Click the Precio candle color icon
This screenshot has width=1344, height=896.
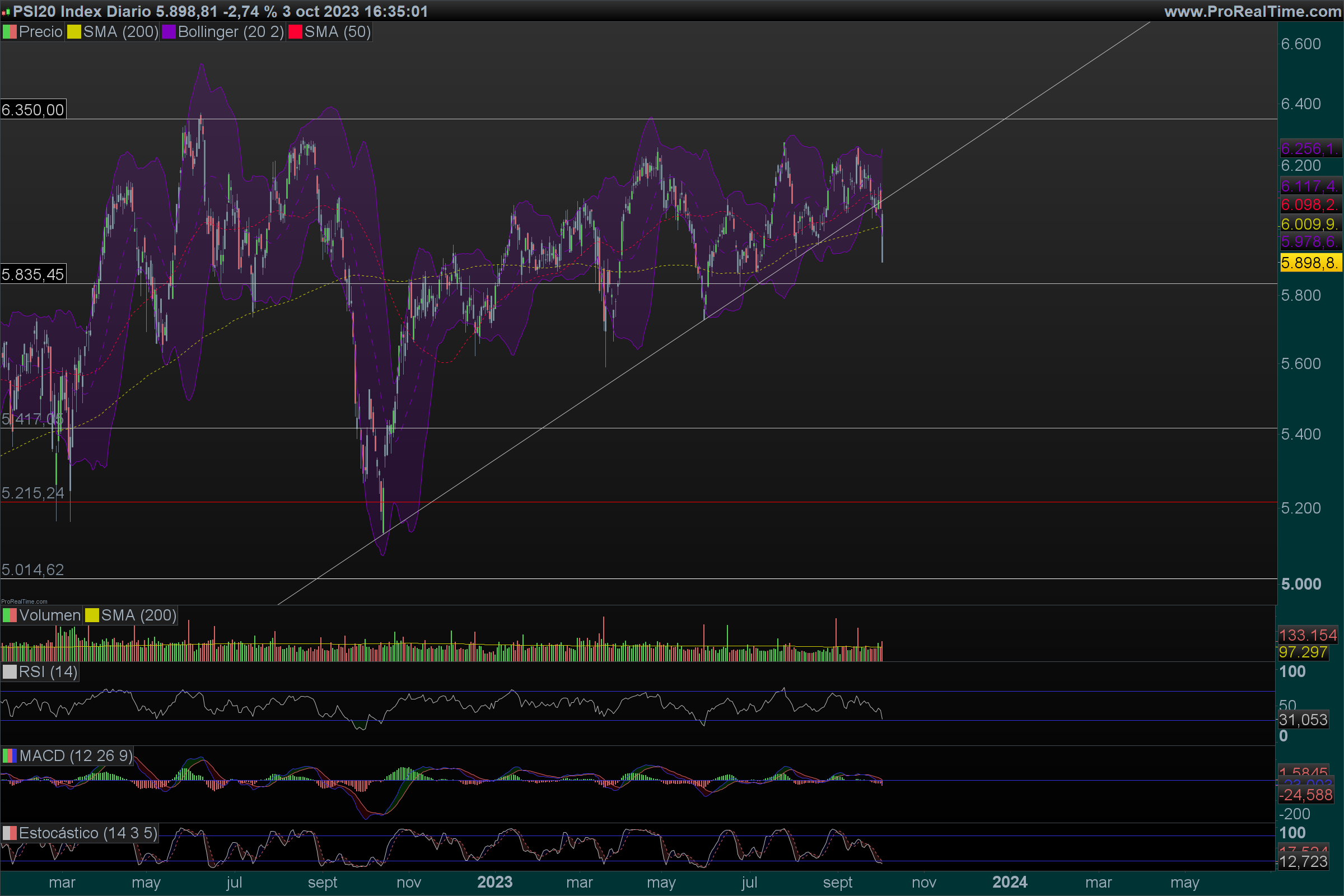click(10, 32)
